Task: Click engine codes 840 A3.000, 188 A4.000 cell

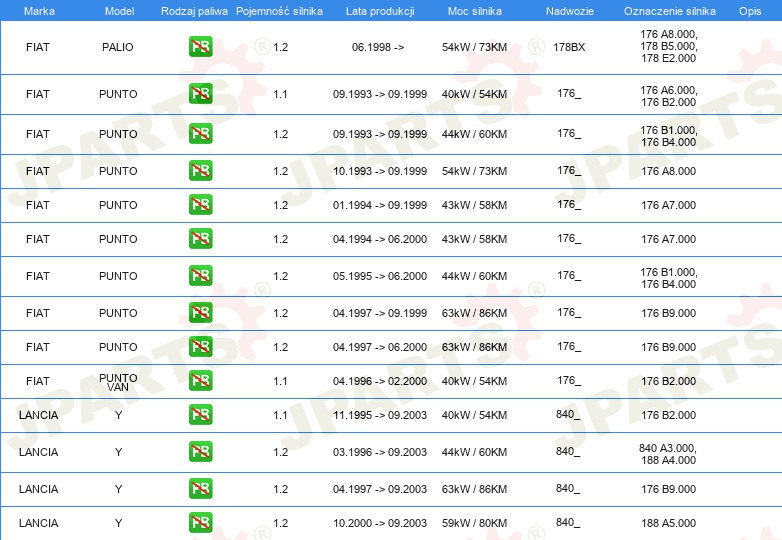Action: click(668, 454)
